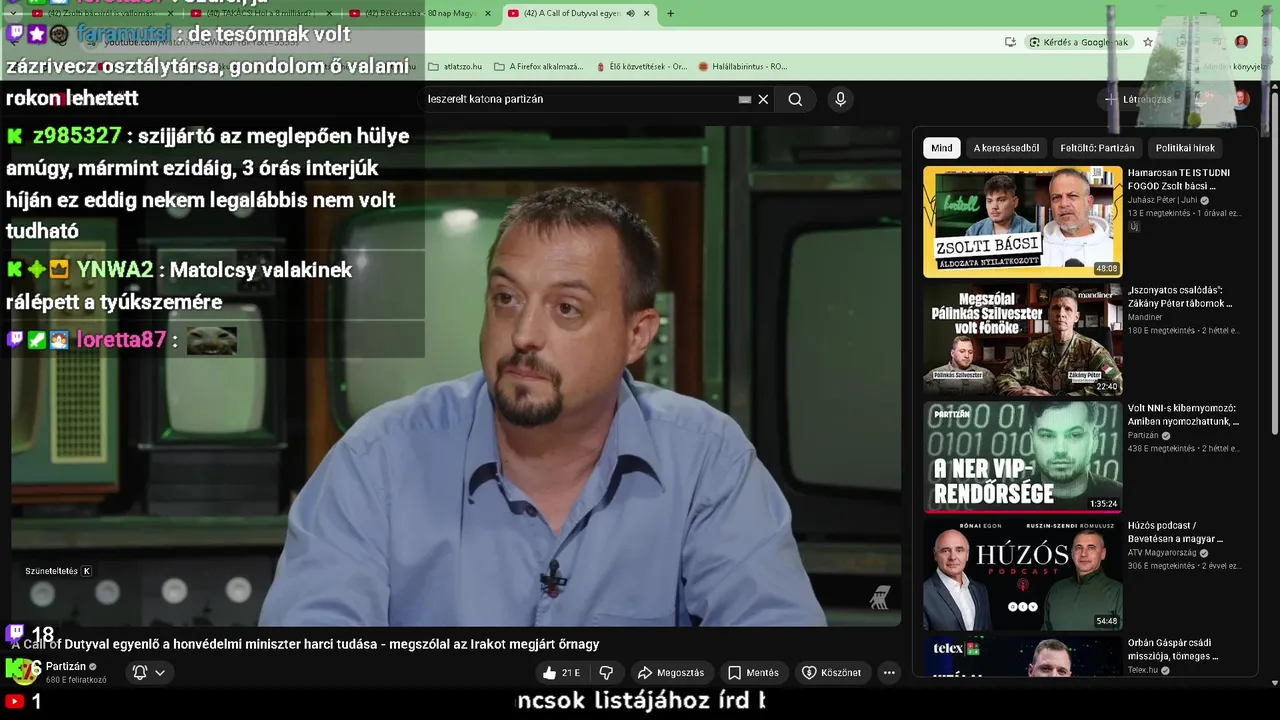
Task: Open a new browser tab with plus
Action: click(670, 13)
